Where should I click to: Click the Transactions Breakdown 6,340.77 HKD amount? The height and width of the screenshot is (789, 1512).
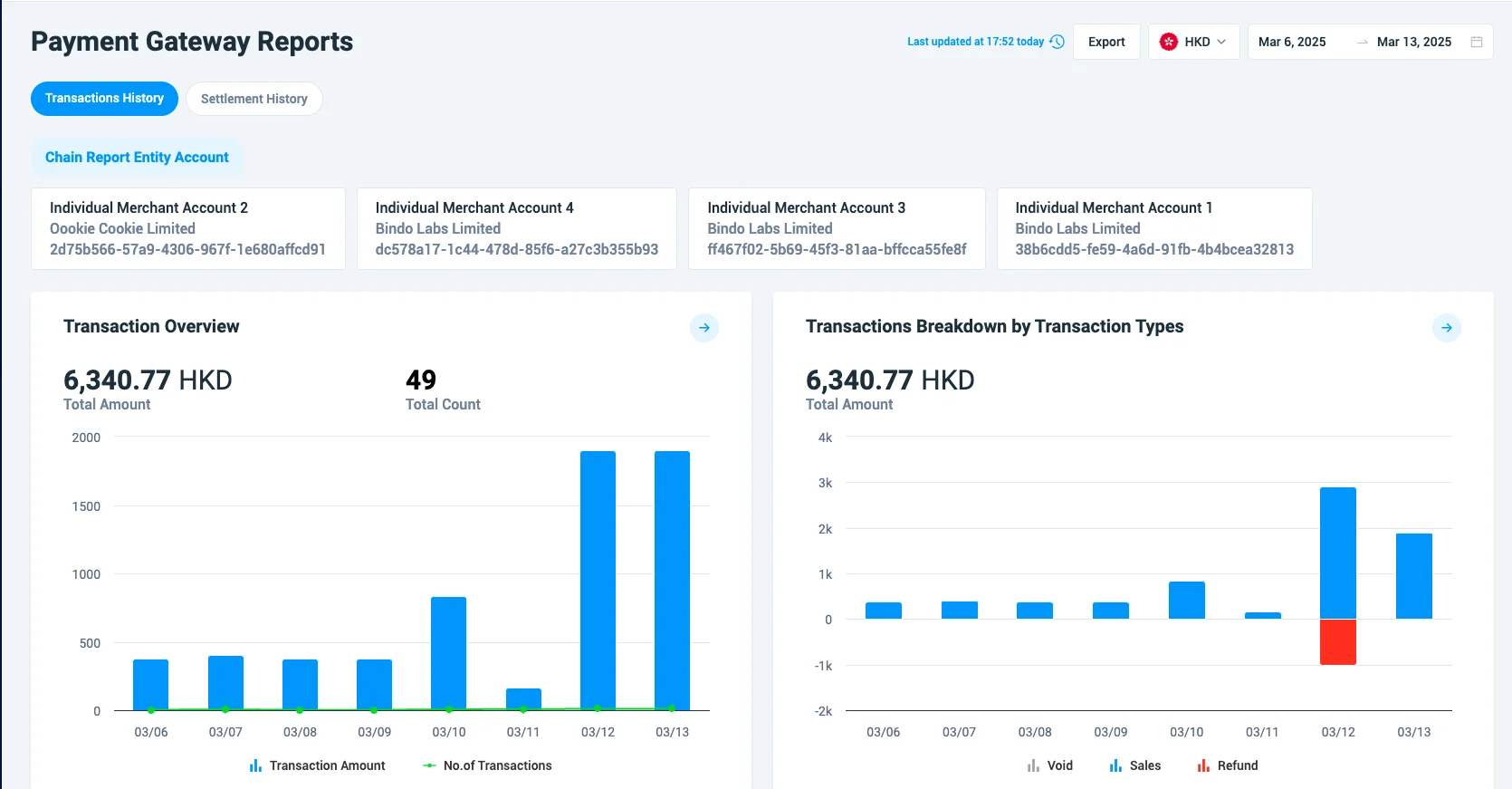pyautogui.click(x=890, y=380)
